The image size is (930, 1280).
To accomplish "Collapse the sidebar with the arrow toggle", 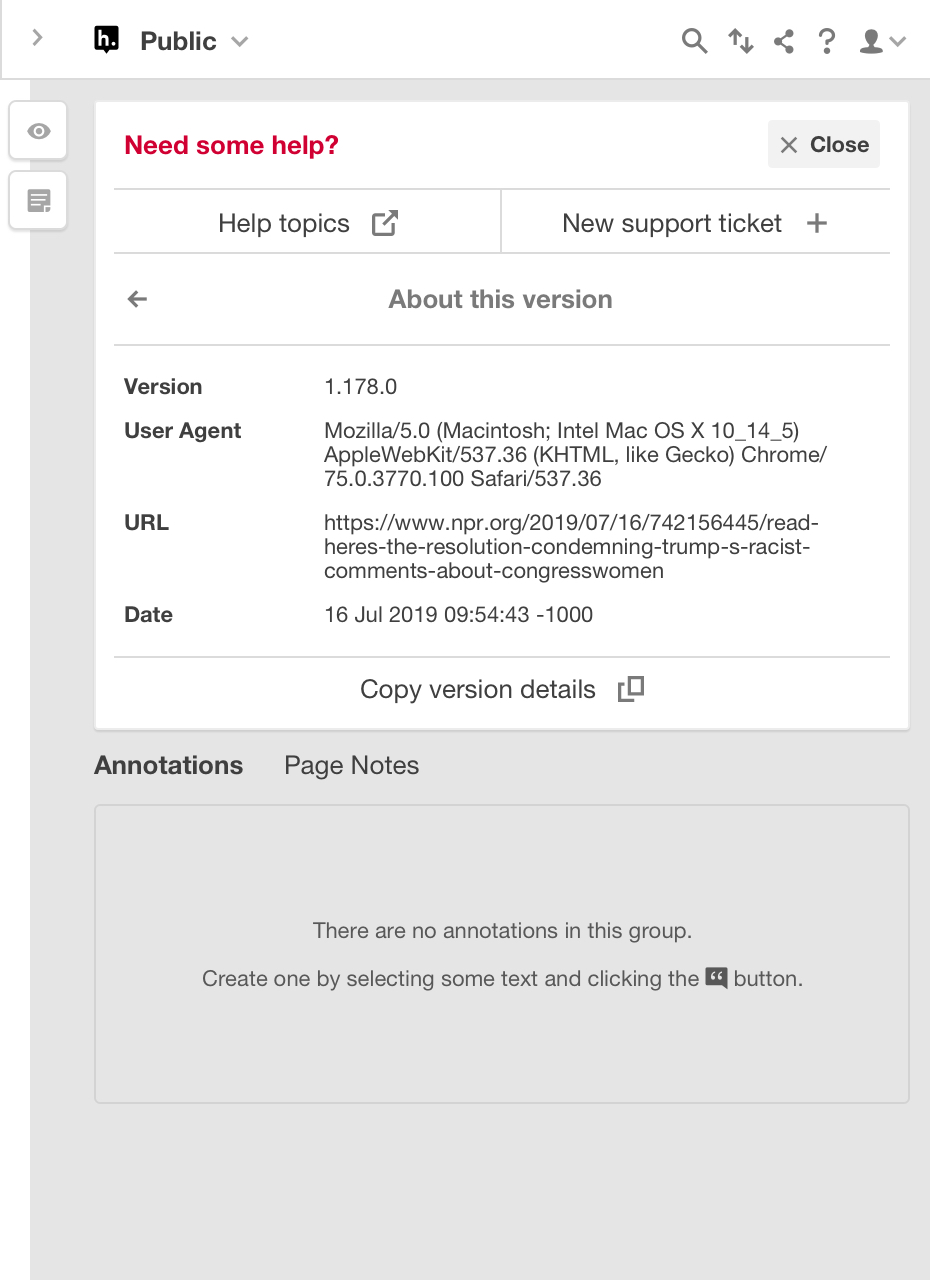I will [36, 38].
